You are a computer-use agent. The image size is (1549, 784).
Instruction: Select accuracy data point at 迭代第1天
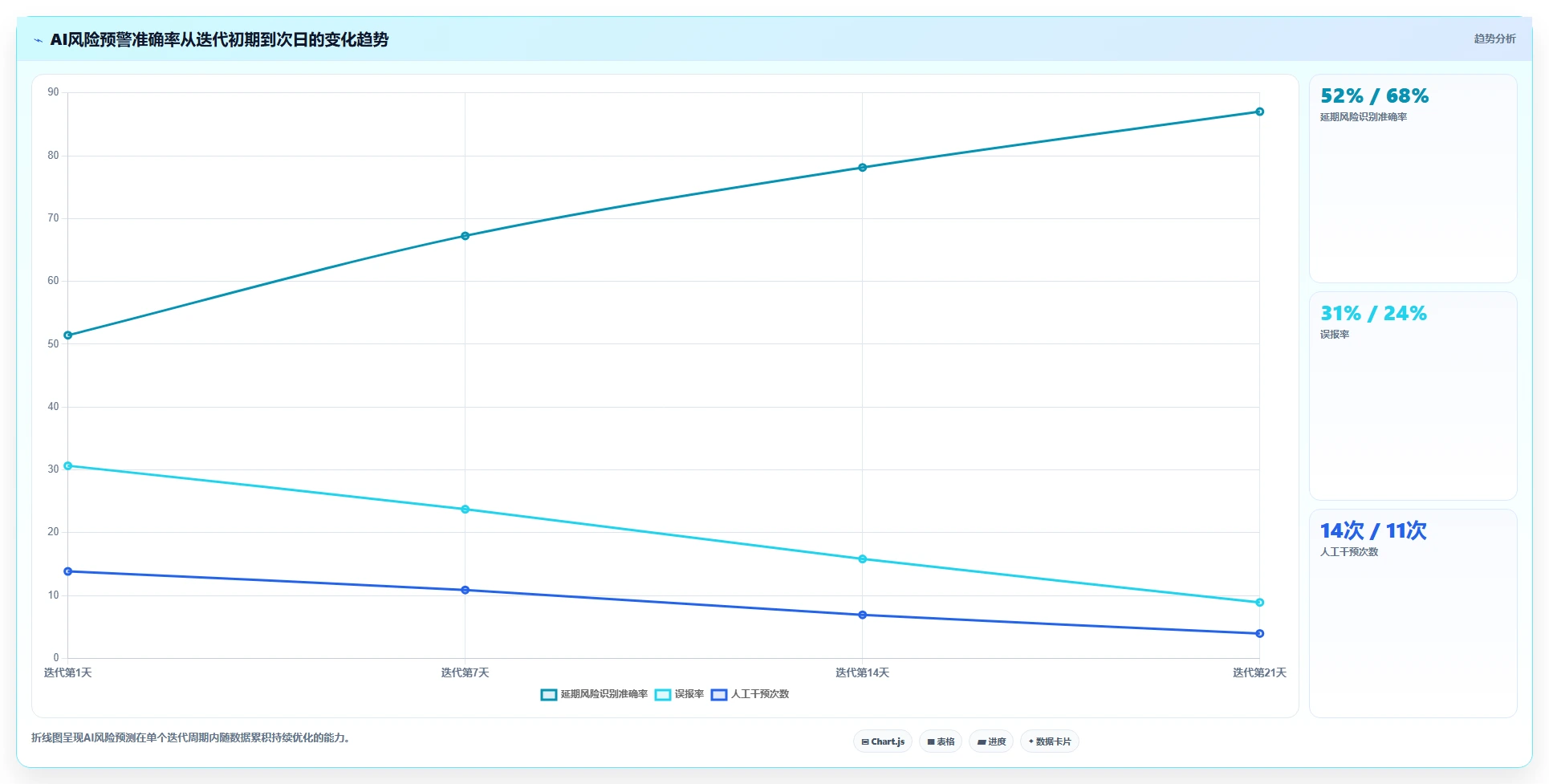click(68, 335)
